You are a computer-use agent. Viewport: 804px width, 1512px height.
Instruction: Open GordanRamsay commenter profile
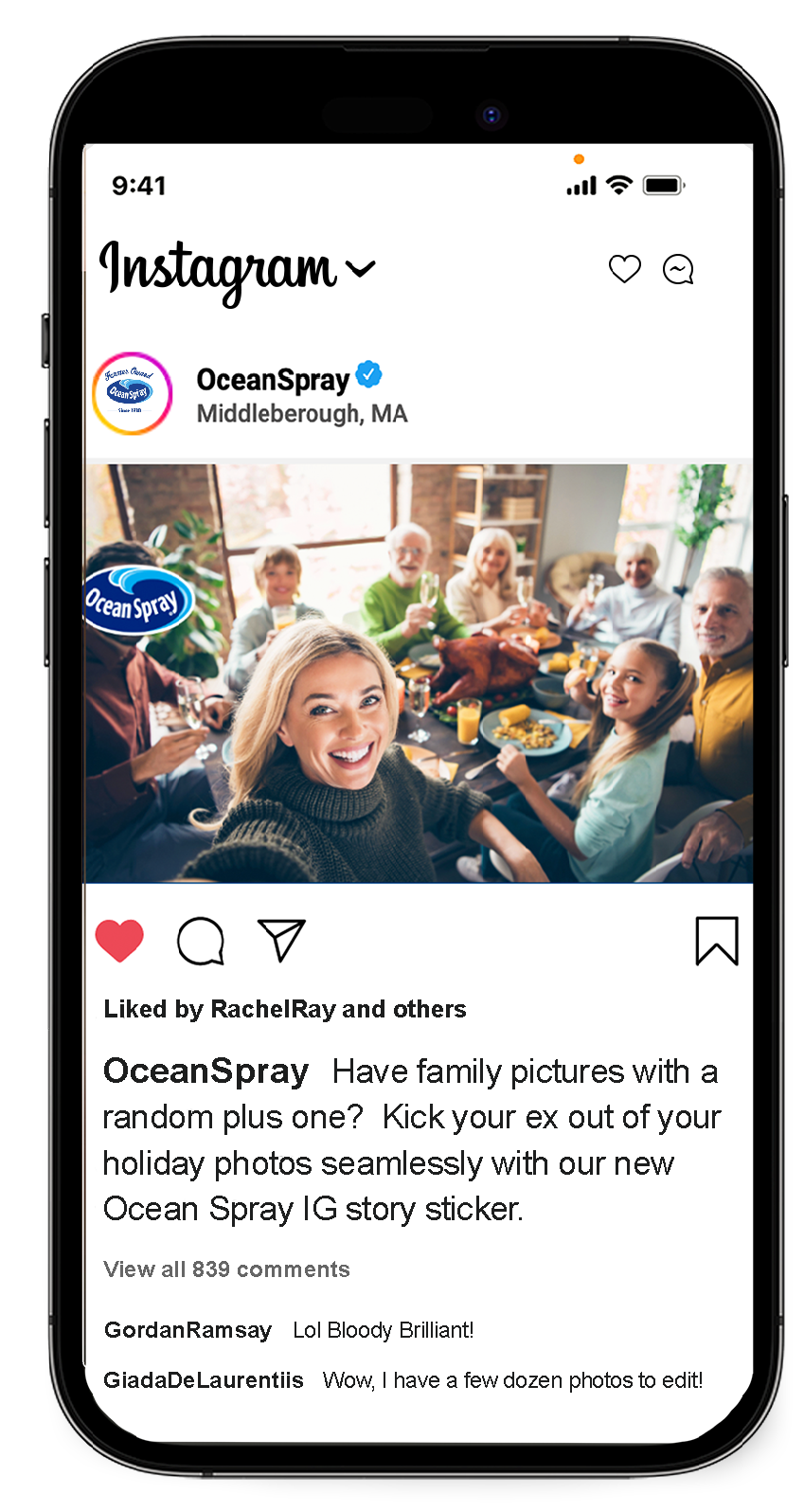(x=188, y=1330)
